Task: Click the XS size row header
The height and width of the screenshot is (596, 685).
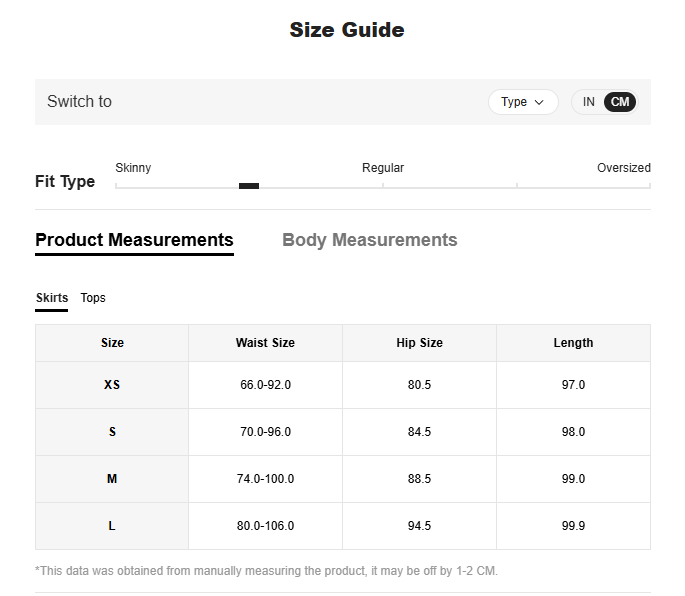Action: pyautogui.click(x=112, y=385)
